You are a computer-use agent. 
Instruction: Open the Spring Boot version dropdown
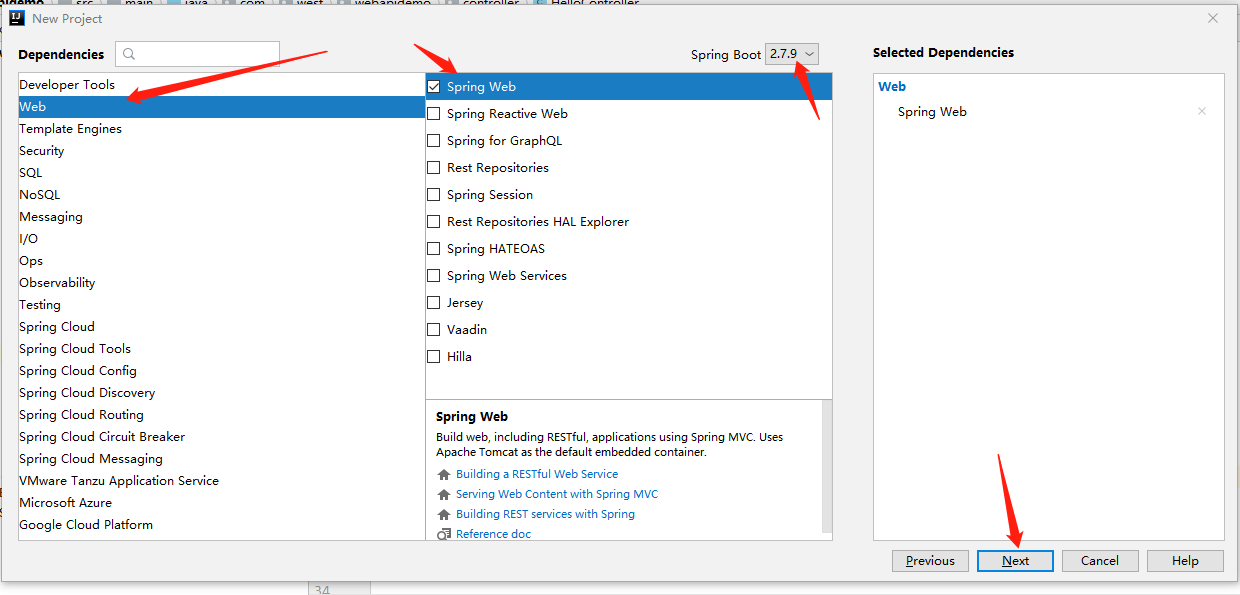coord(792,54)
